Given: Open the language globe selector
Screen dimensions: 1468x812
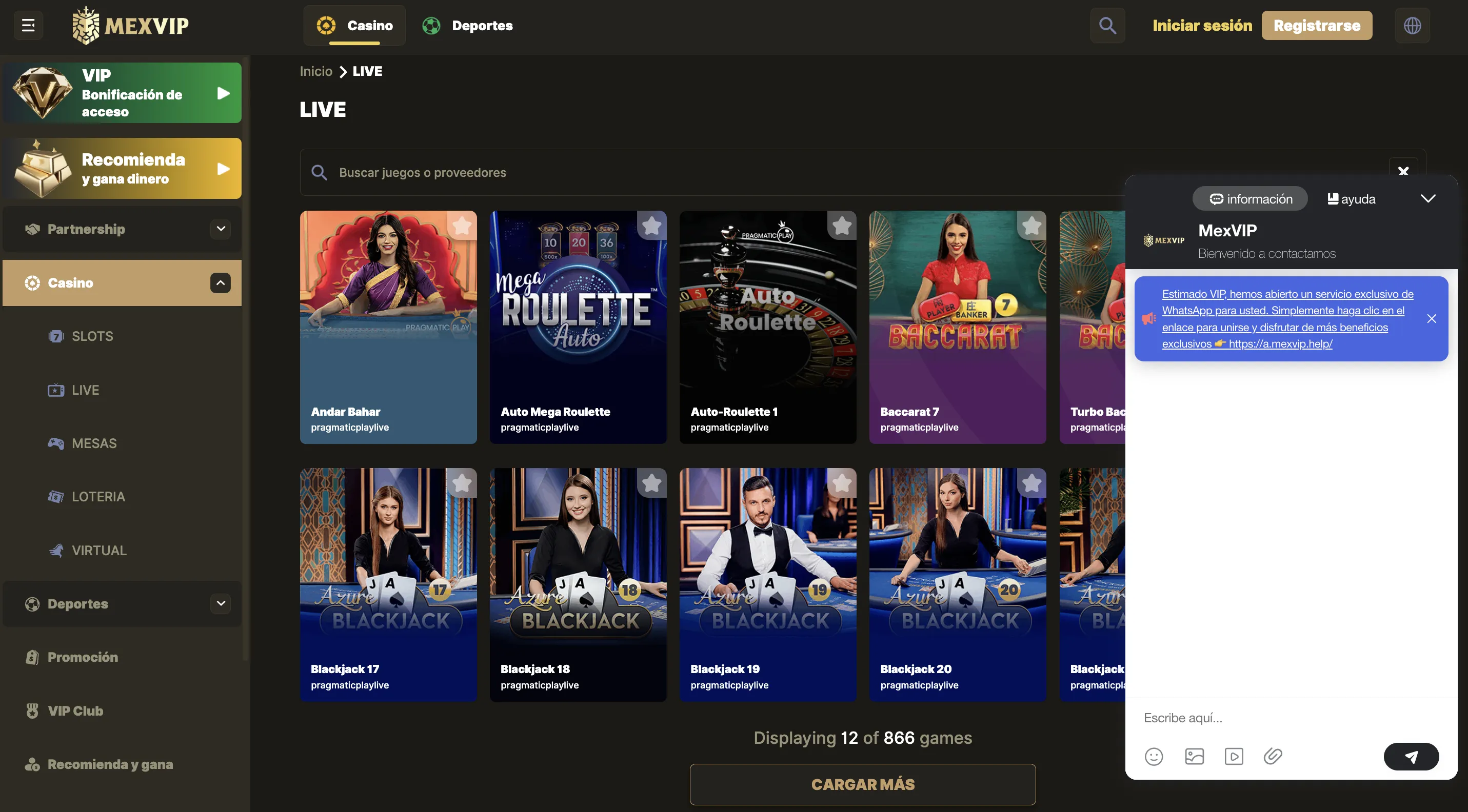Looking at the screenshot, I should pos(1412,25).
